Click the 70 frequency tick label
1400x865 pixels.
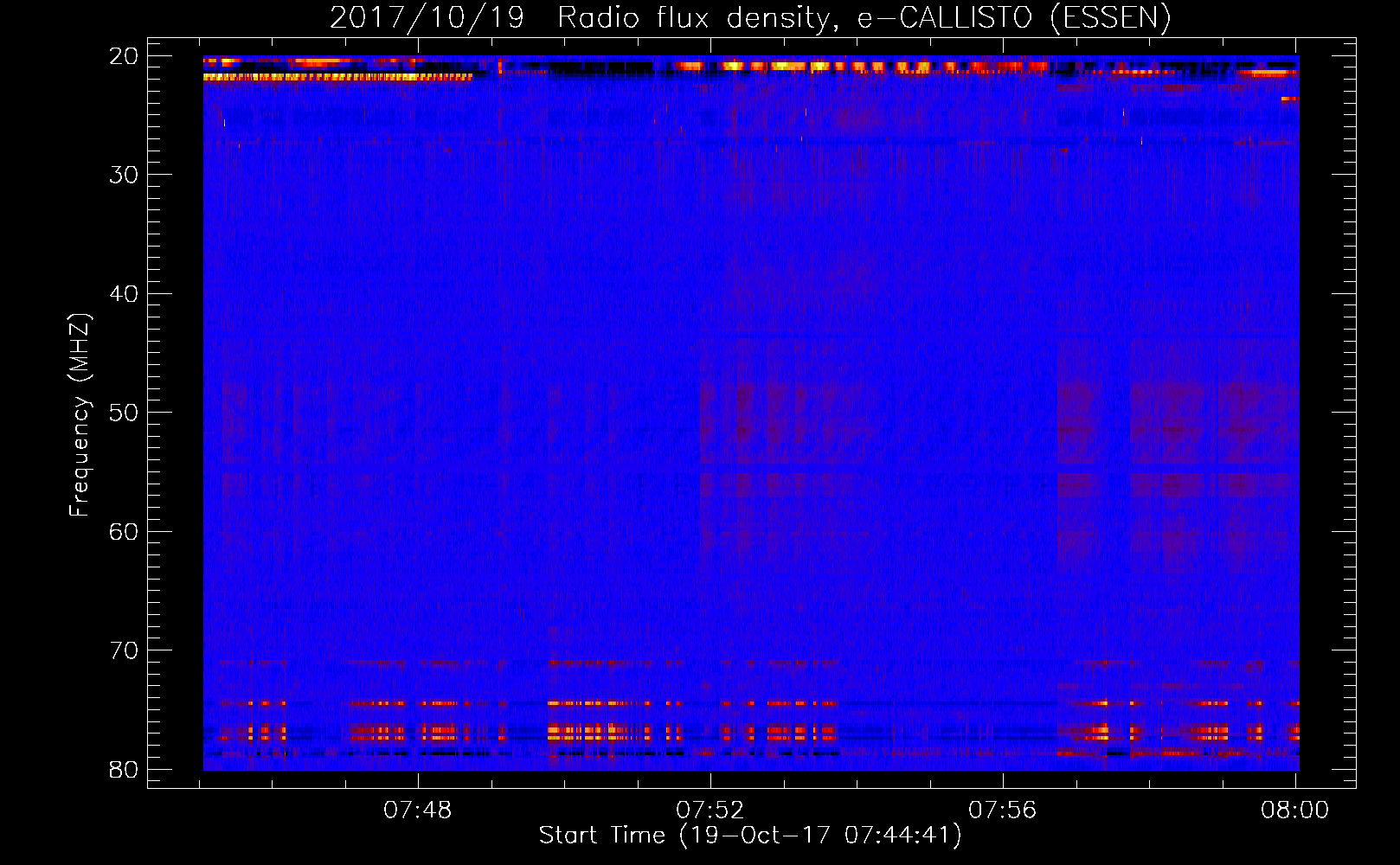point(125,650)
